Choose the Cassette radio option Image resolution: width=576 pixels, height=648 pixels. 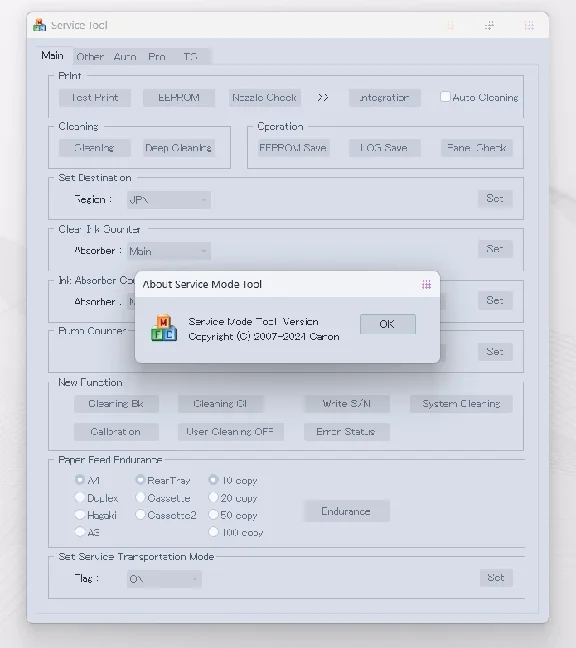pyautogui.click(x=140, y=497)
